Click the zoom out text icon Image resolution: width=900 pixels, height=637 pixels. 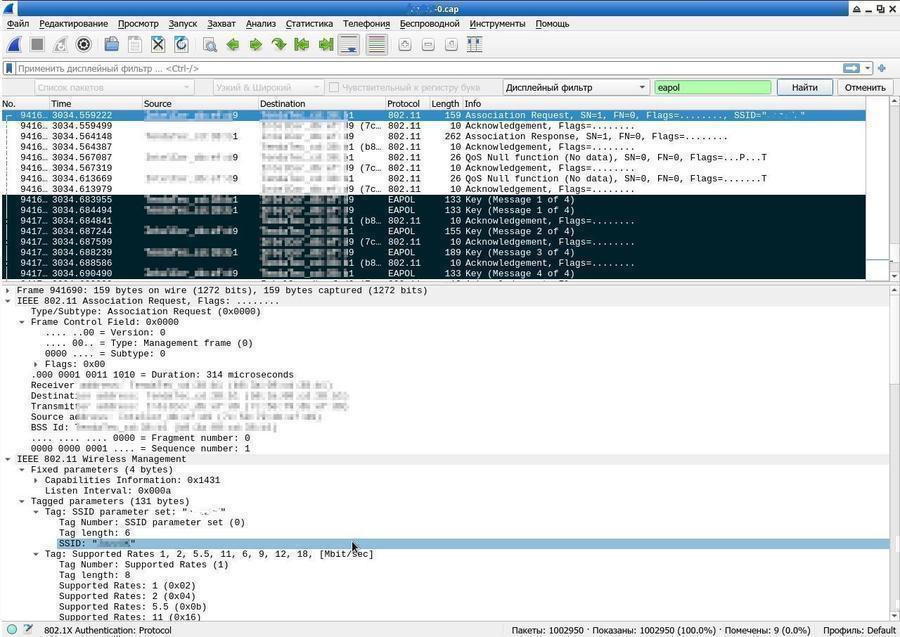428,45
